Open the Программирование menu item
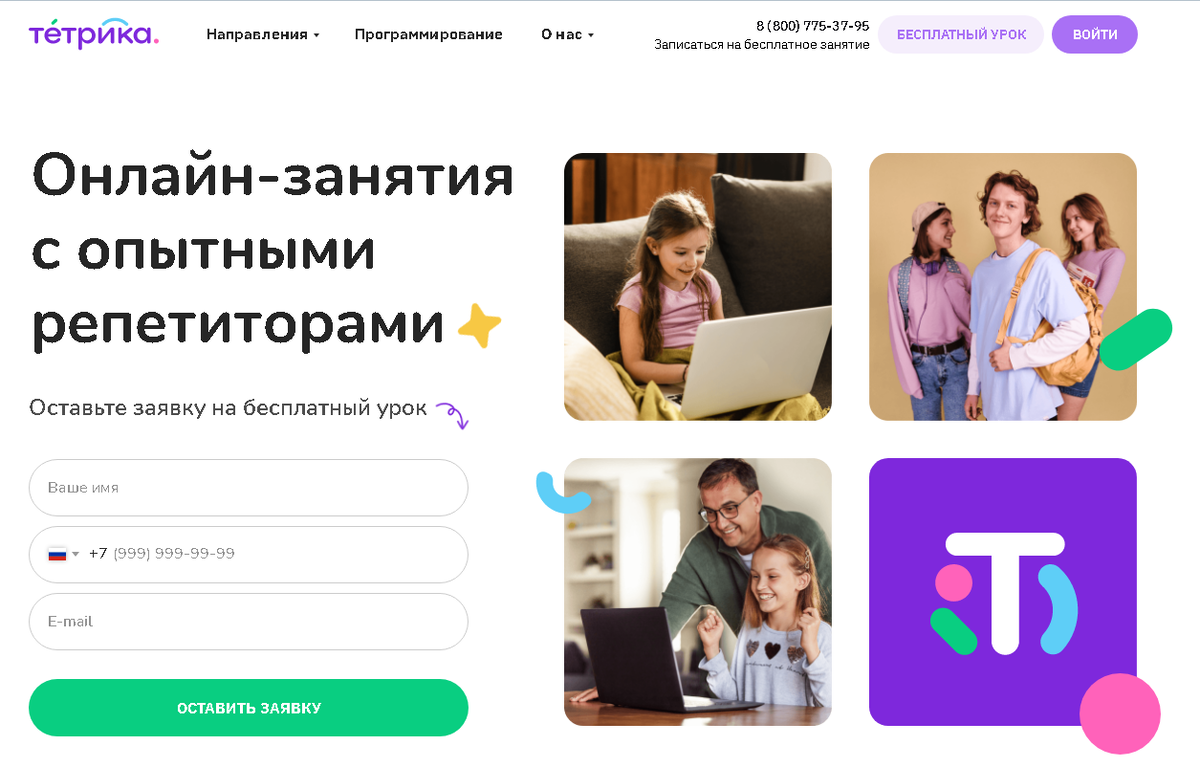Viewport: 1200px width, 767px height. (428, 34)
